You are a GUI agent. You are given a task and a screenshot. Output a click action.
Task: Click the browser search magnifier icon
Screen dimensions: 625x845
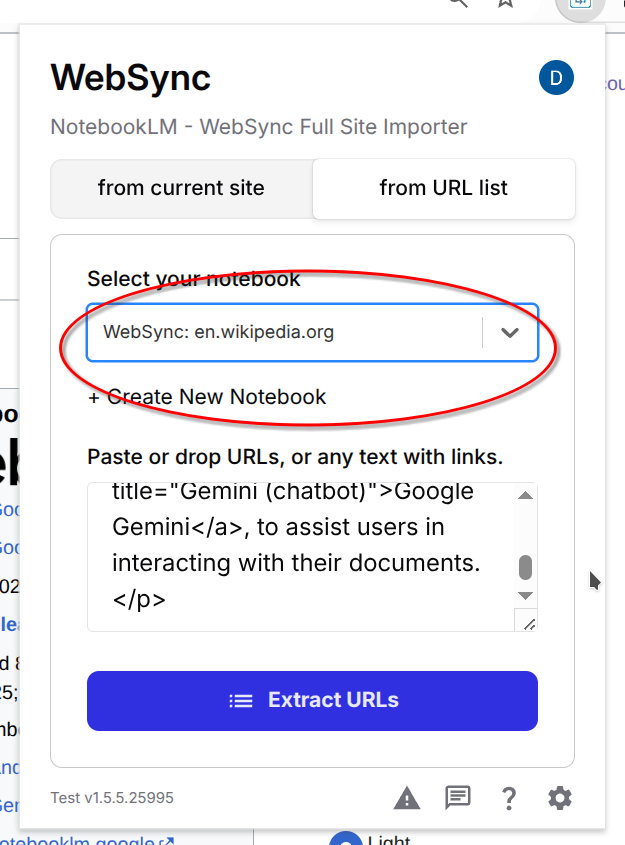click(457, 4)
